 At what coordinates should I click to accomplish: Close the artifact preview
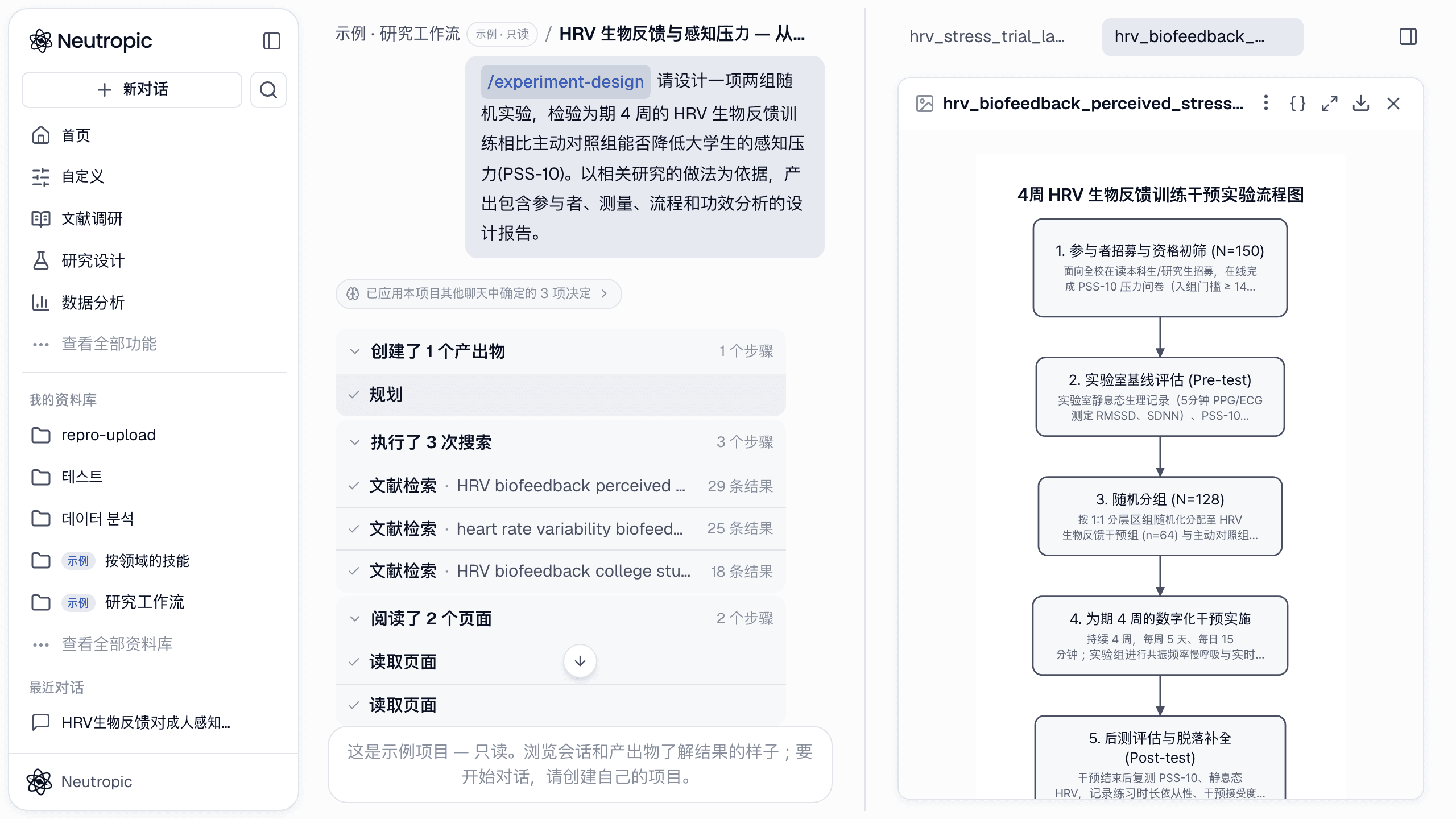(x=1393, y=103)
